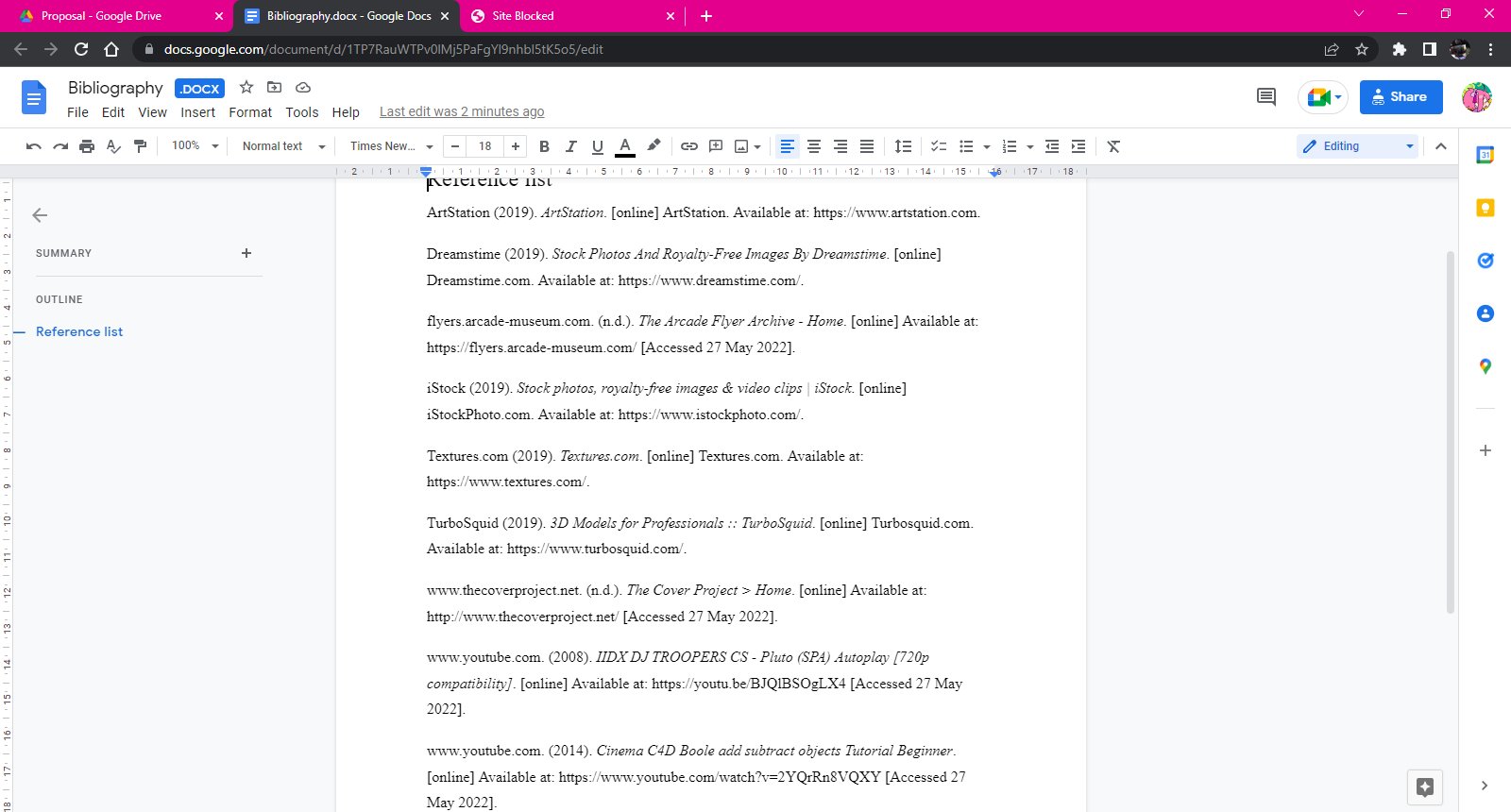Image resolution: width=1511 pixels, height=812 pixels.
Task: Open the Normal text style dropdown
Action: [x=282, y=146]
